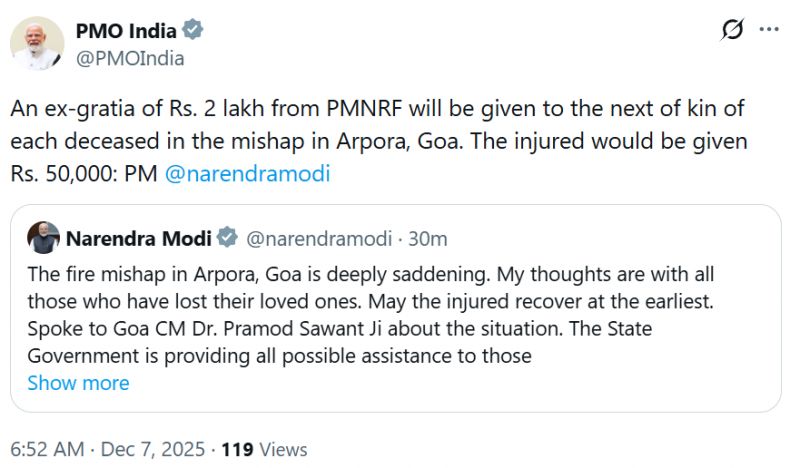The height and width of the screenshot is (468, 800).
Task: Click quoted line 'The fire mishap in Arpora'
Action: [150, 274]
